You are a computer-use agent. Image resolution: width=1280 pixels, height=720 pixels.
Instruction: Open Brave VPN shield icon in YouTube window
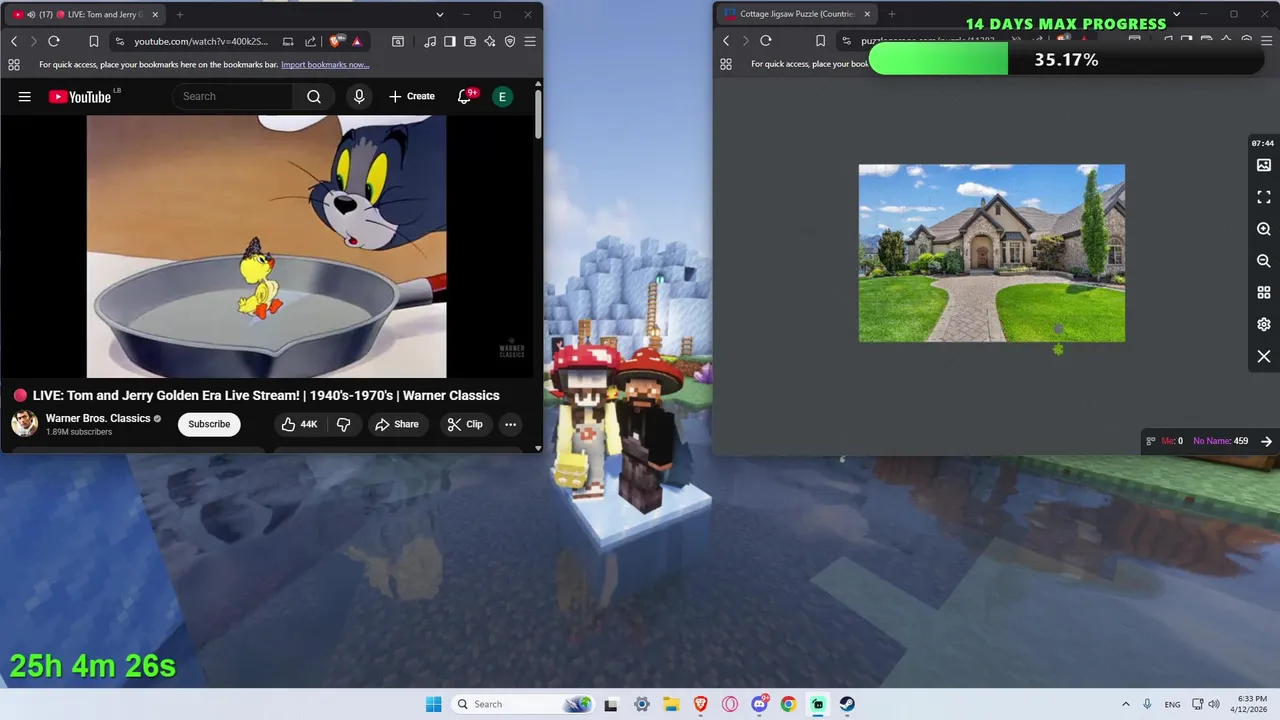(510, 41)
